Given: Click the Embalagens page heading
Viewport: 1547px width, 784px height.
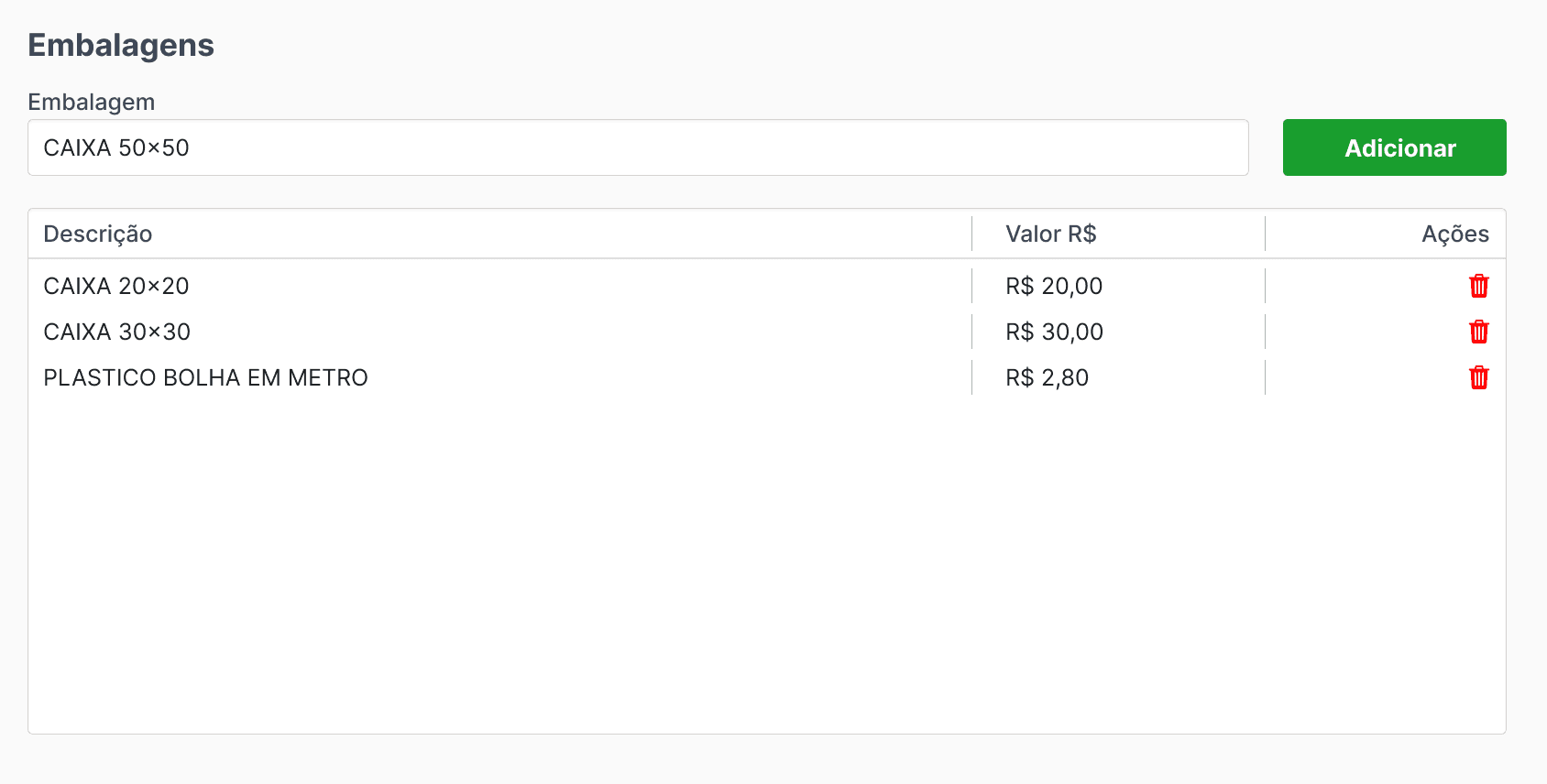Looking at the screenshot, I should tap(121, 45).
